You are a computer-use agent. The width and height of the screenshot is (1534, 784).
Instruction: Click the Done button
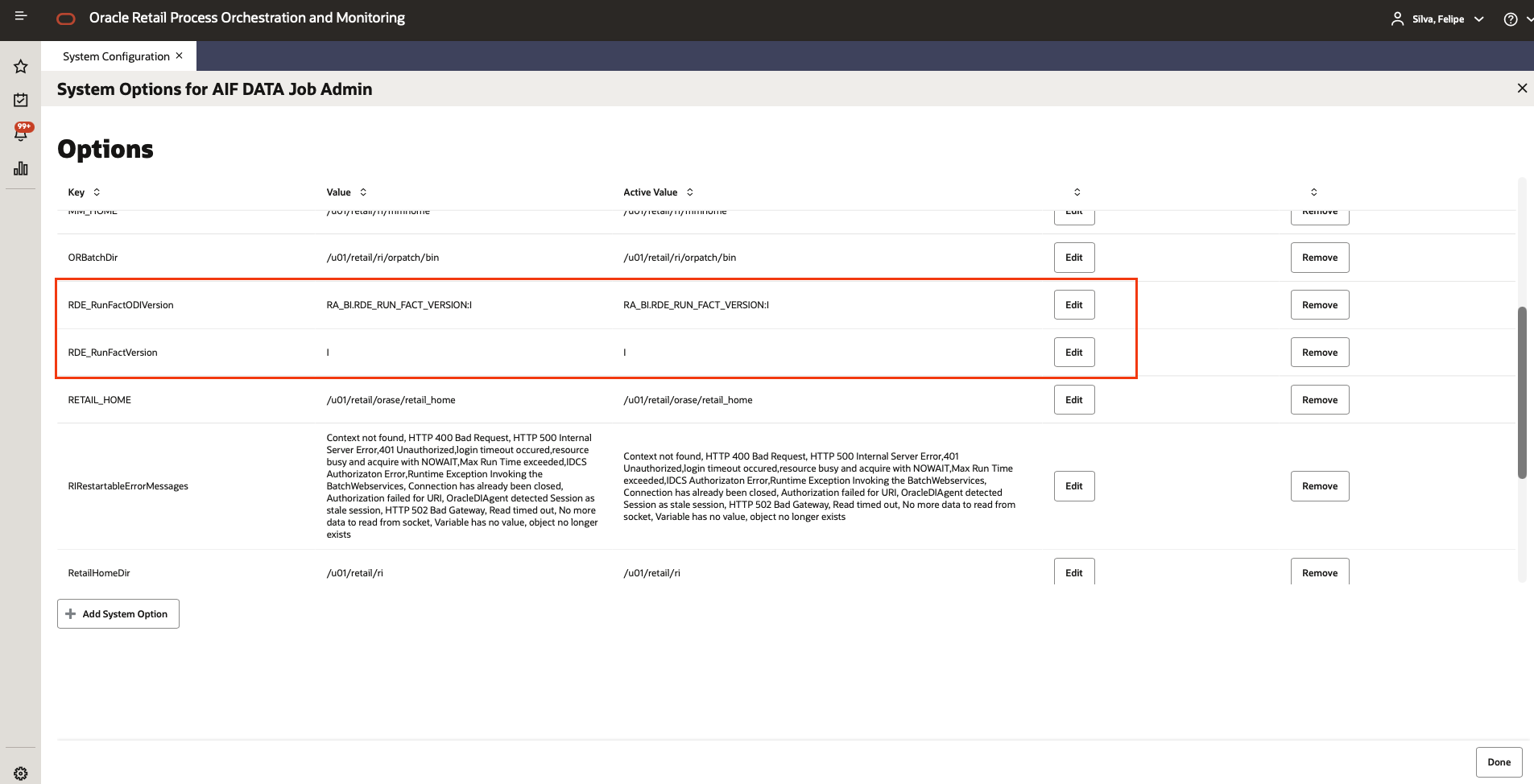tap(1499, 762)
